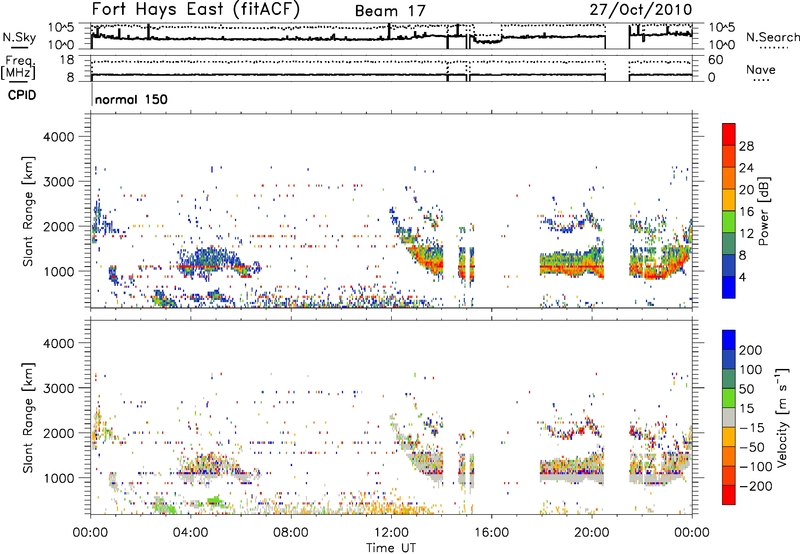
Task: Click the 'Power [dB]' color bar title
Action: click(764, 211)
